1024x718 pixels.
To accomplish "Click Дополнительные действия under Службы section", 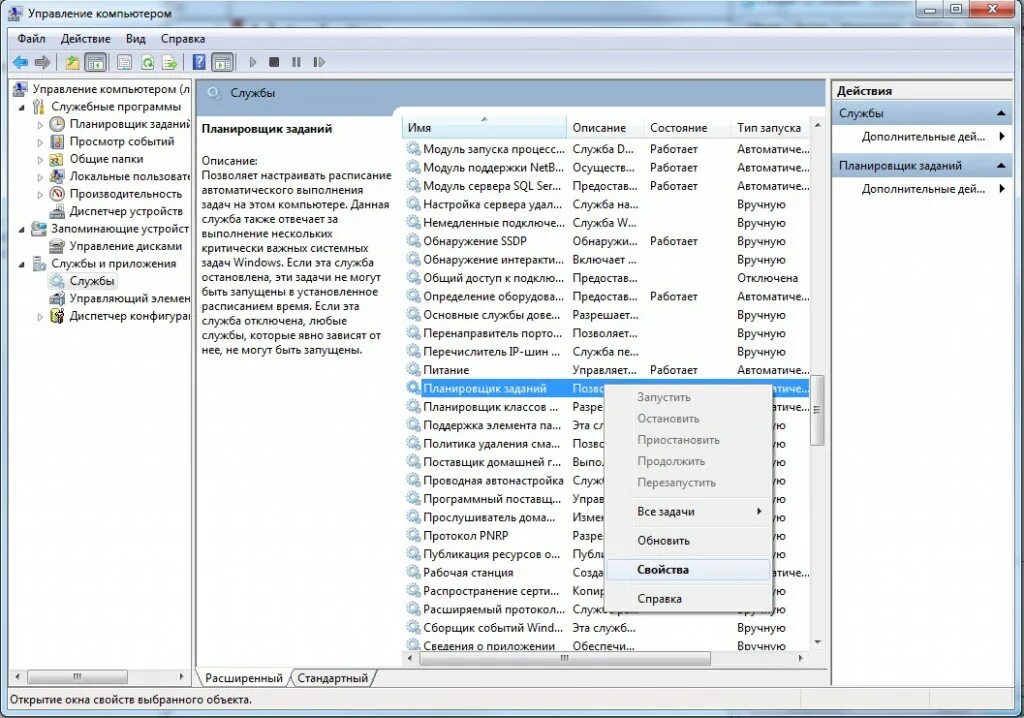I will coord(923,137).
